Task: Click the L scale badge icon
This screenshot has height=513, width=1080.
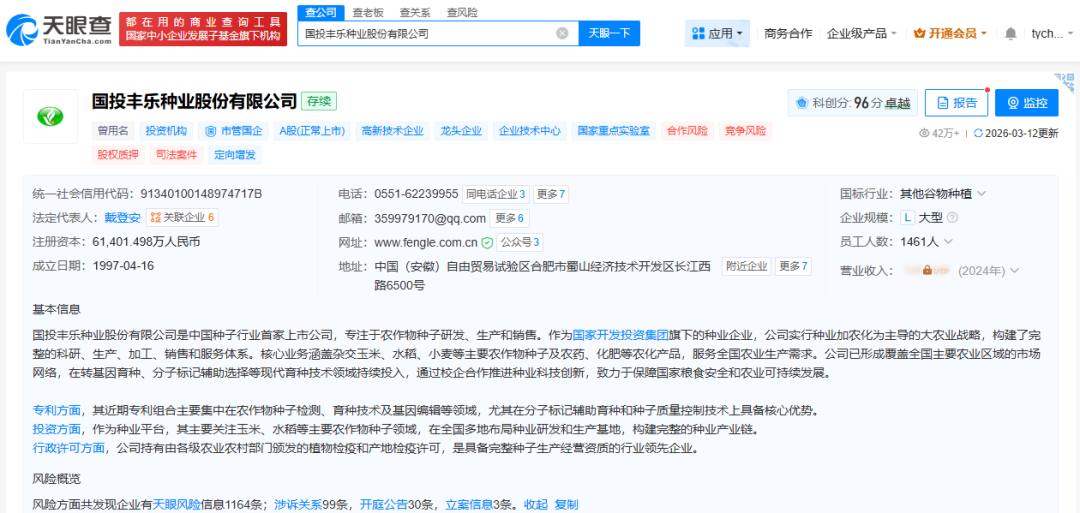Action: click(908, 218)
